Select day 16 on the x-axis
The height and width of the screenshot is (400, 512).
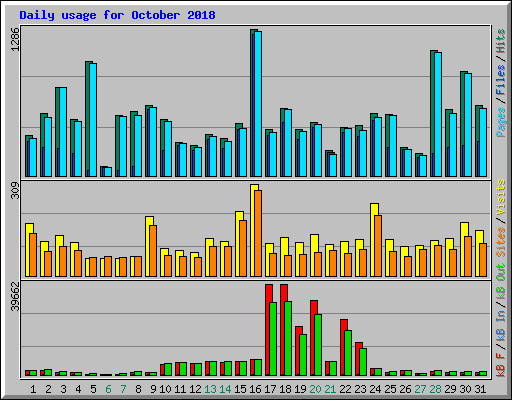click(x=255, y=389)
